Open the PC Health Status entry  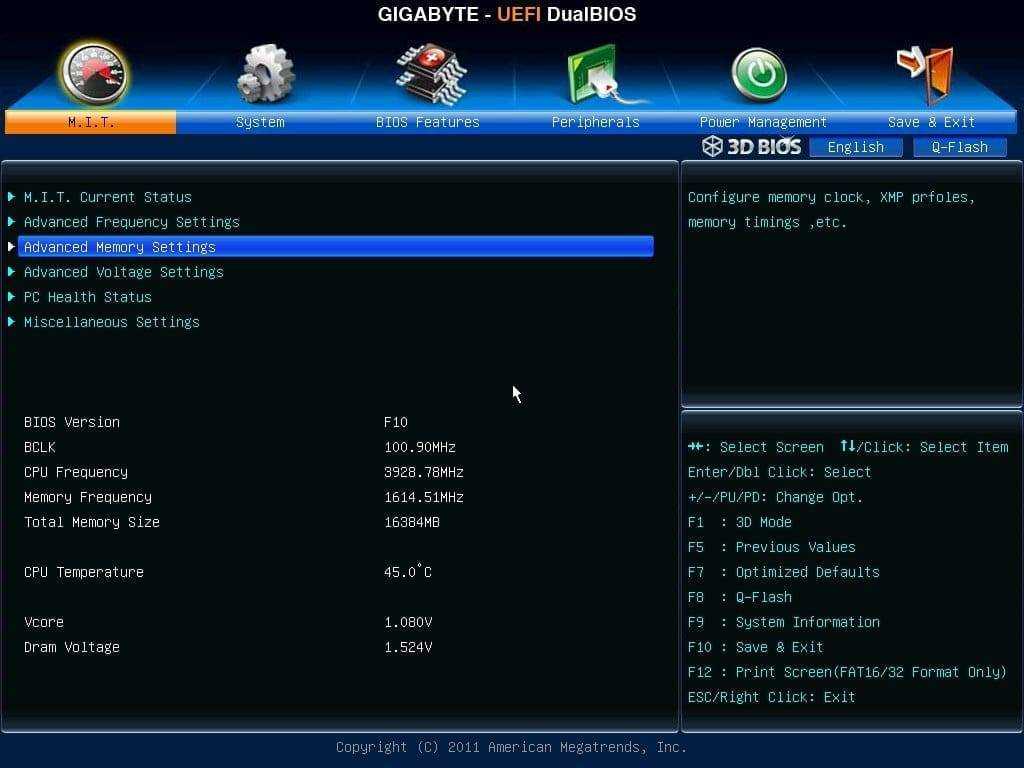[88, 297]
